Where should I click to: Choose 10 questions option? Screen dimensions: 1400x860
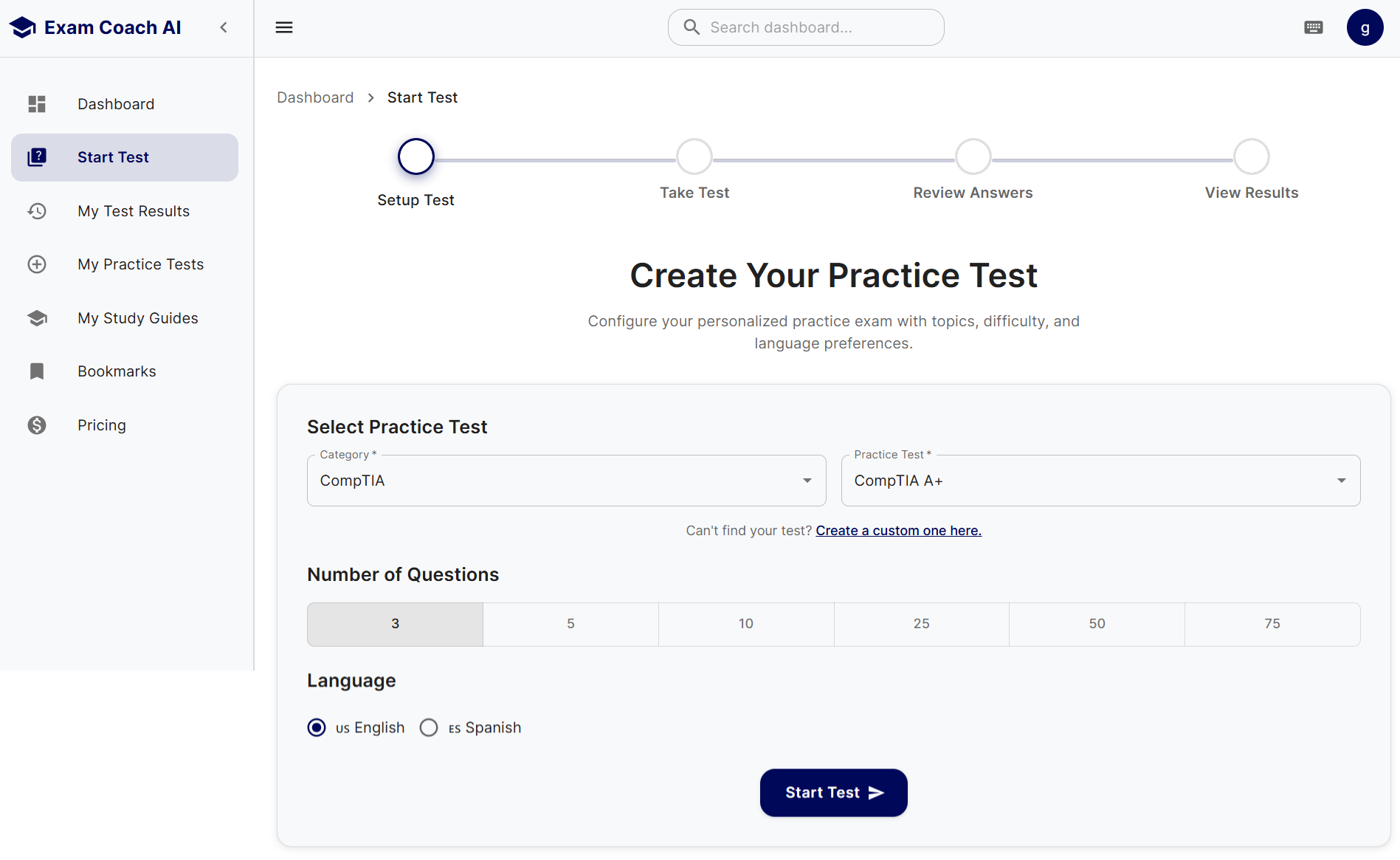[746, 625]
